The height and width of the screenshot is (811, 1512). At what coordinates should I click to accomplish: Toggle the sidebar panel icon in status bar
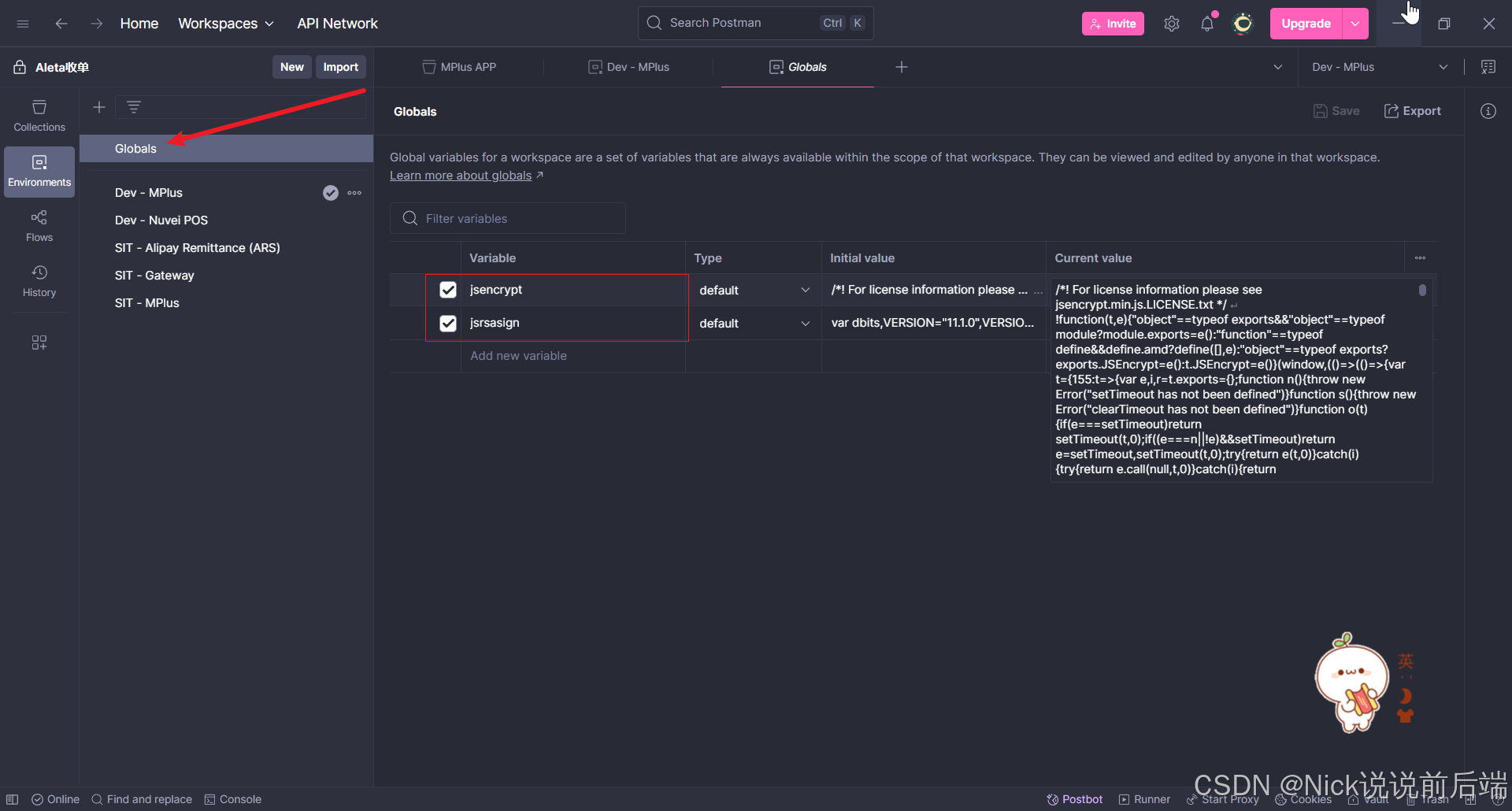coord(13,799)
